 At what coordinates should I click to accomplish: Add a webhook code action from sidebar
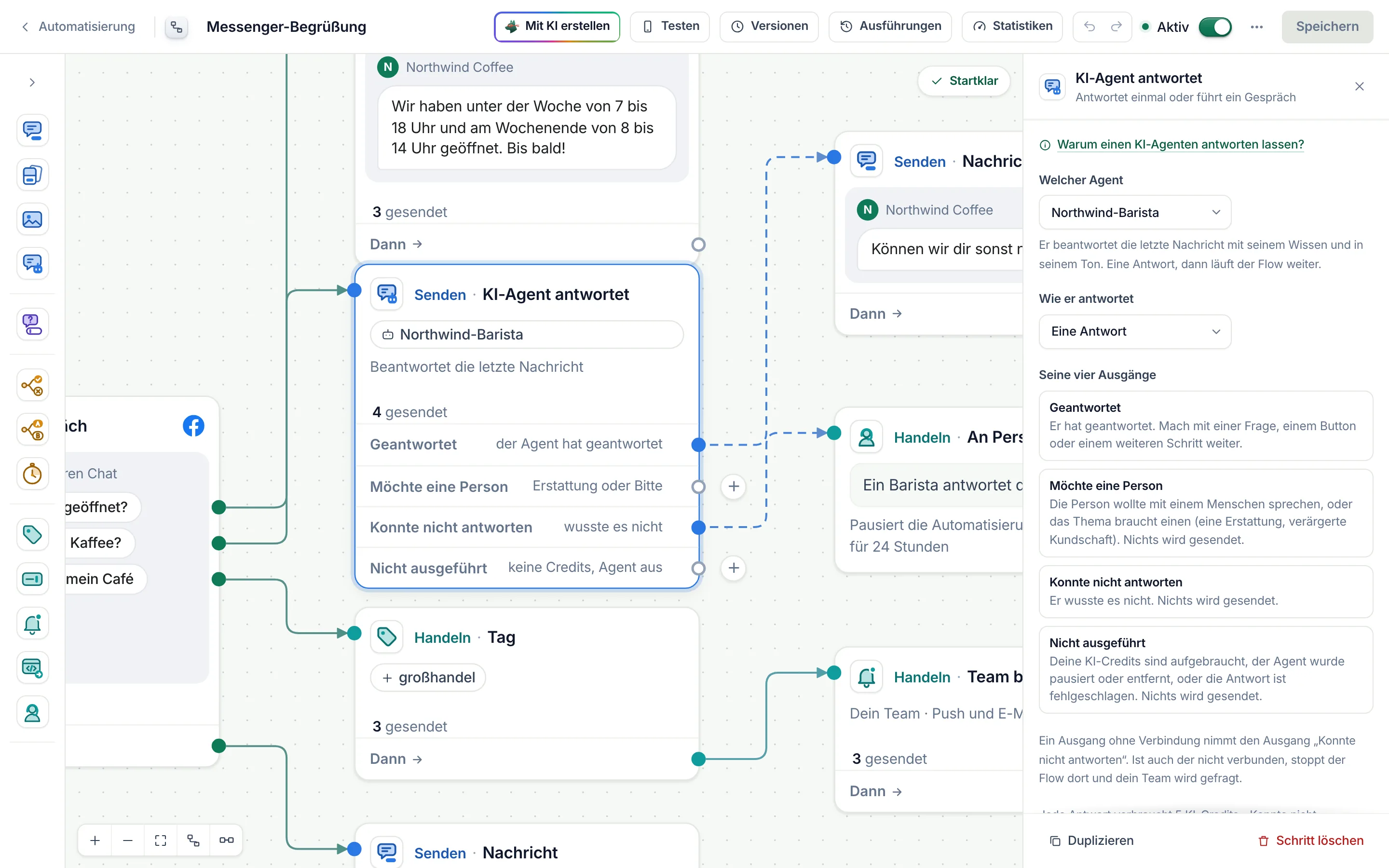[32, 668]
